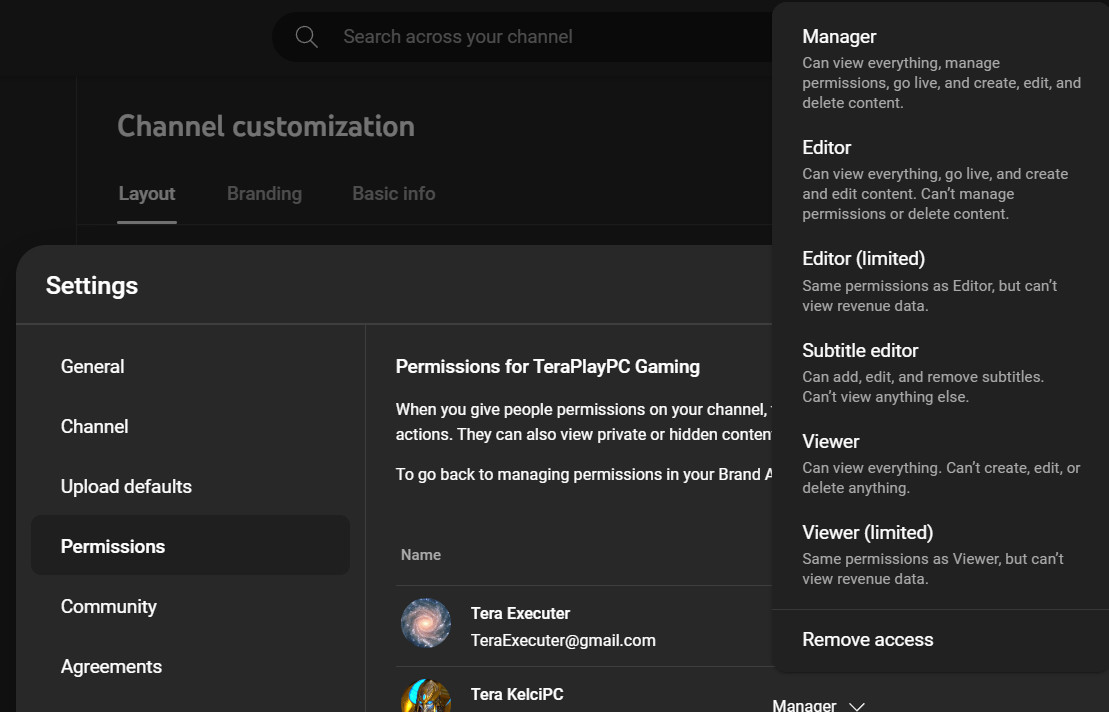This screenshot has width=1109, height=712.
Task: Select the Permissions settings section
Action: click(190, 546)
